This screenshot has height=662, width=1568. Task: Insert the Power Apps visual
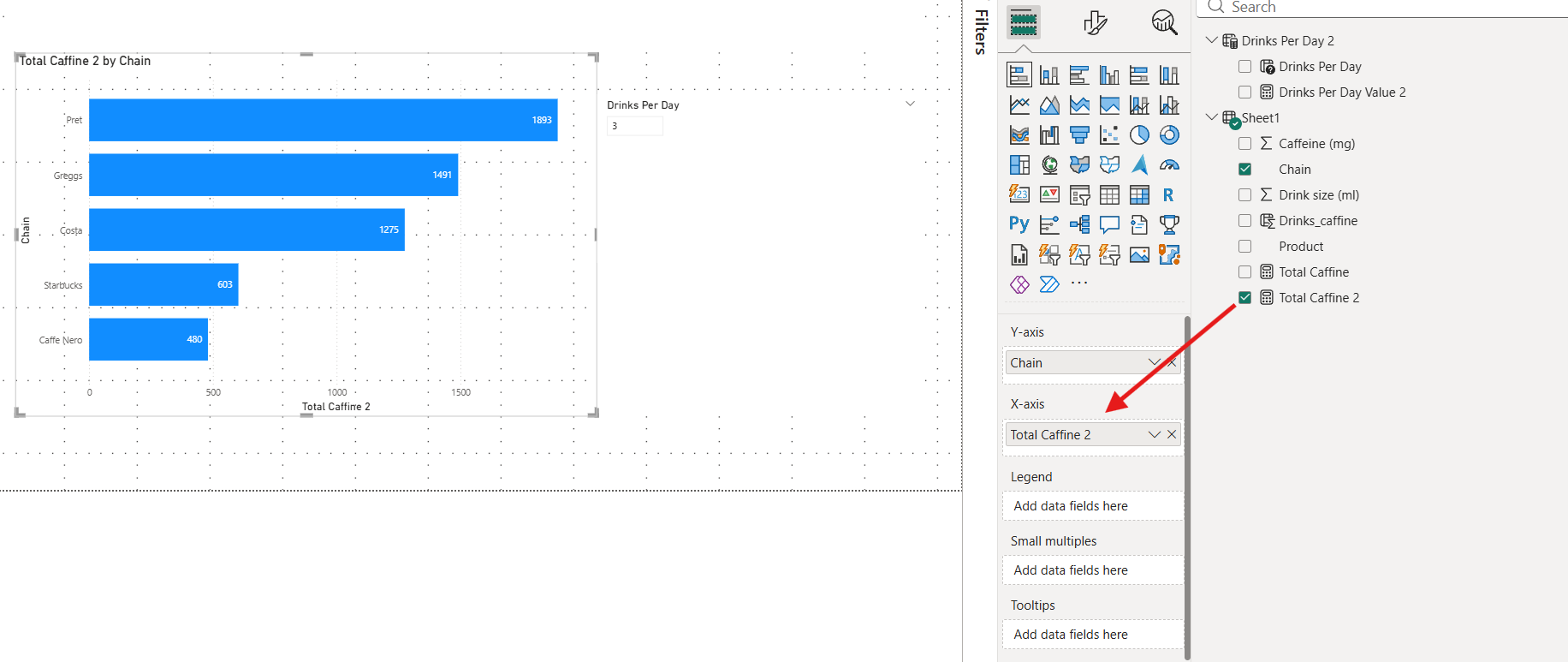click(1019, 284)
